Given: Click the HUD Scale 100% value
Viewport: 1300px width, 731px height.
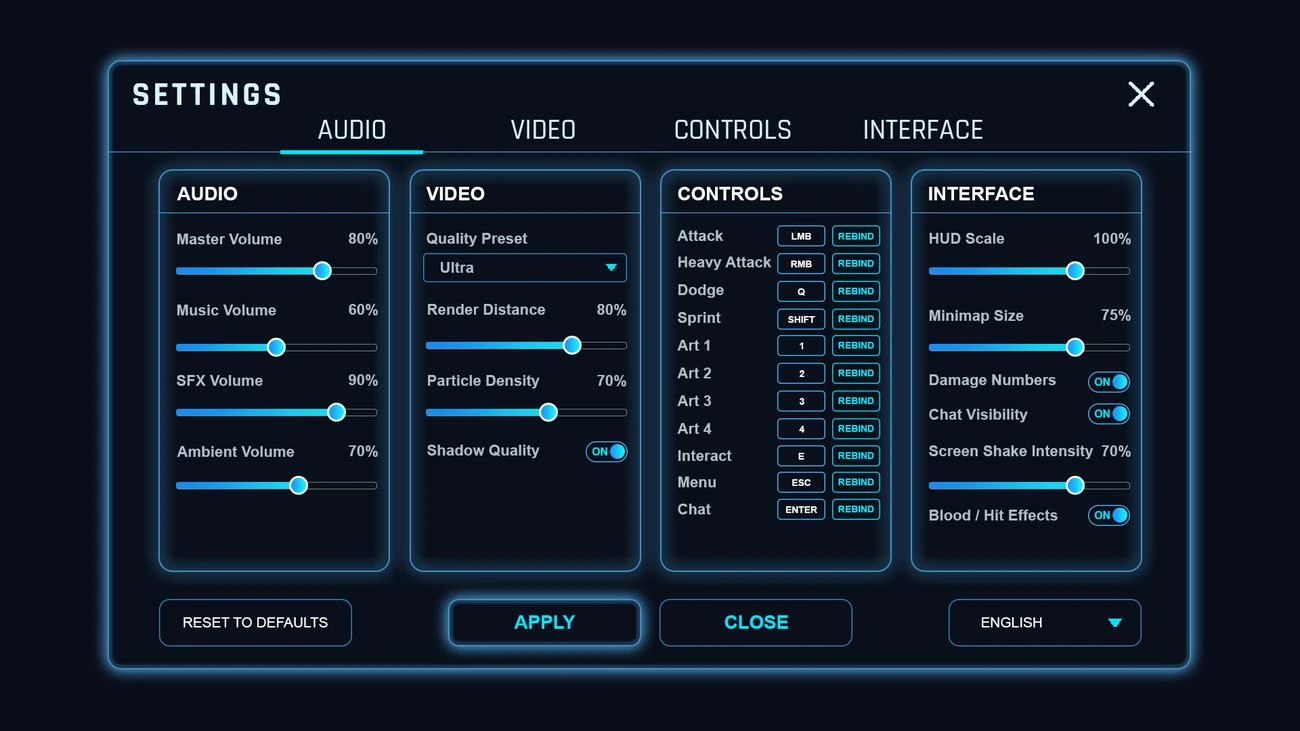Looking at the screenshot, I should point(1112,239).
